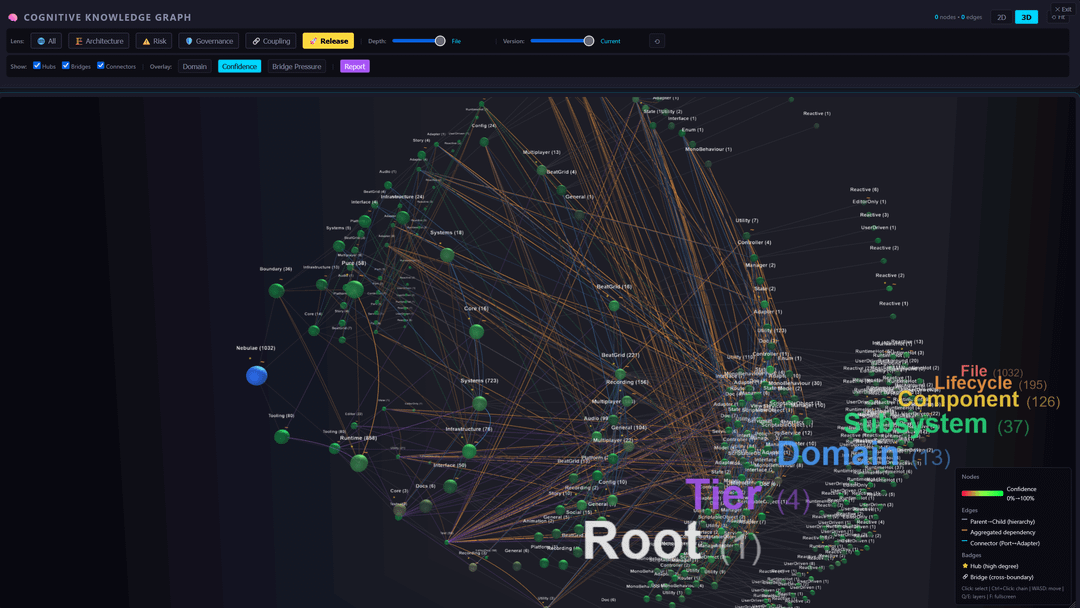This screenshot has height=608, width=1080.
Task: Click the reset icon beside Version slider
Action: pos(657,41)
